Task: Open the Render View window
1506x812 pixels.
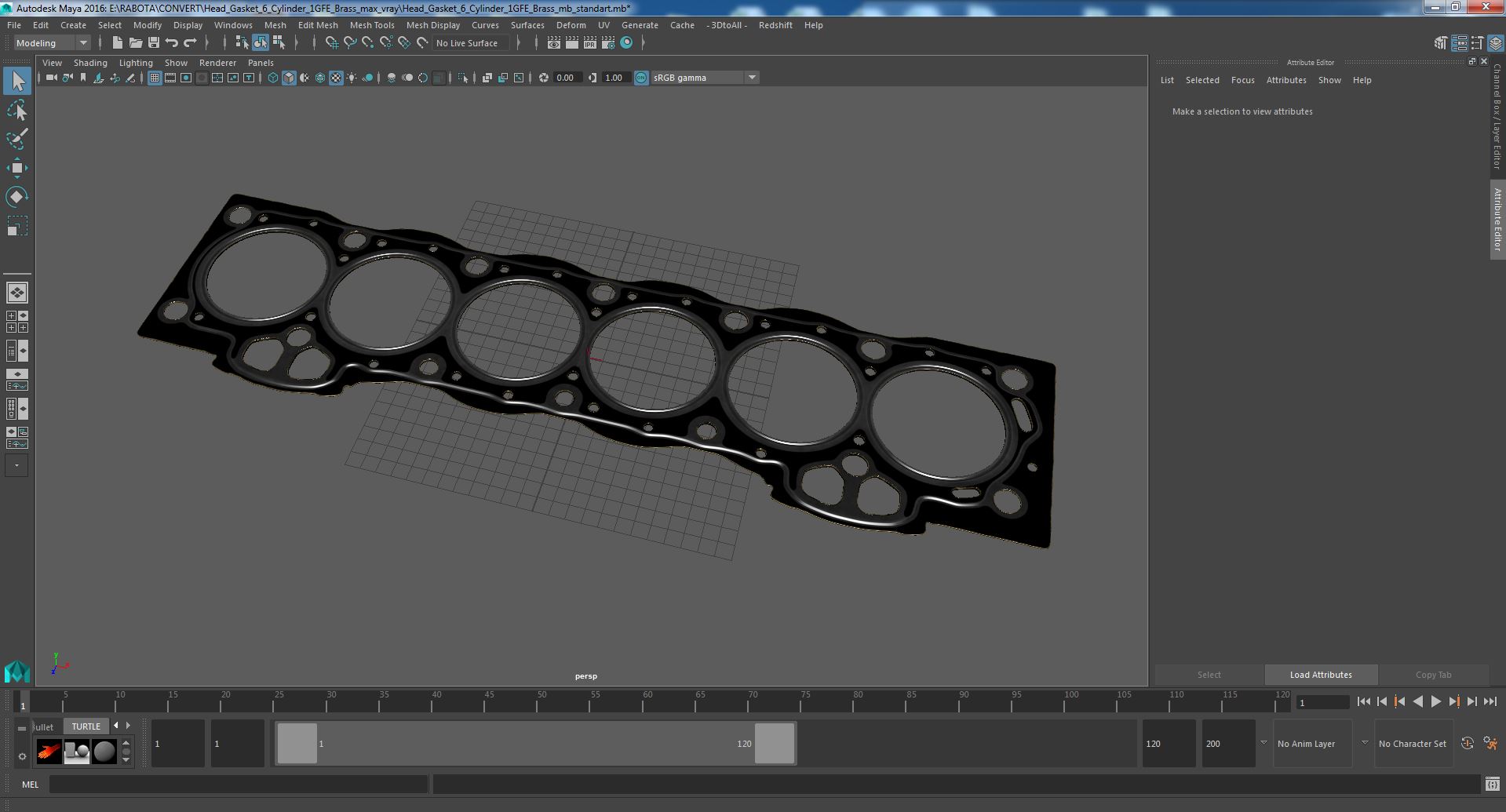Action: coord(554,43)
